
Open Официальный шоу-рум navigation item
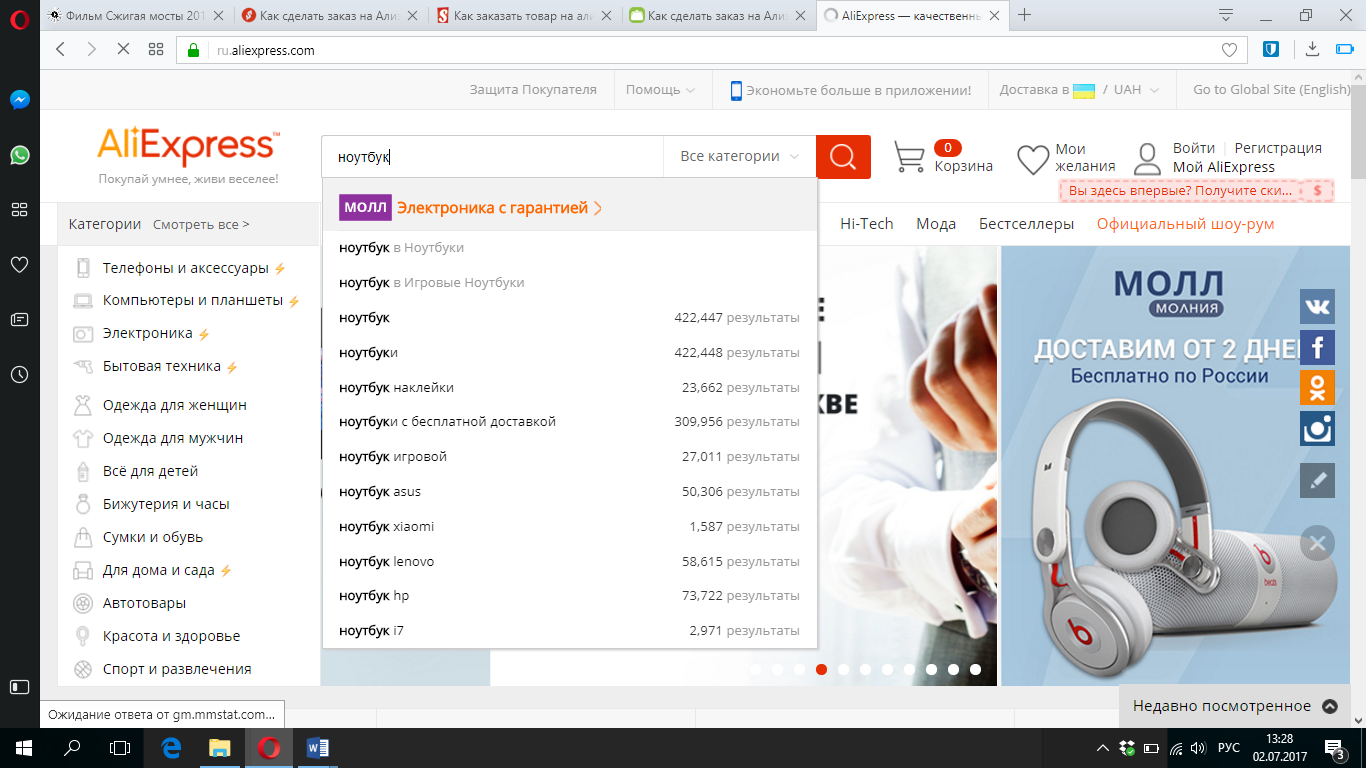click(1185, 224)
